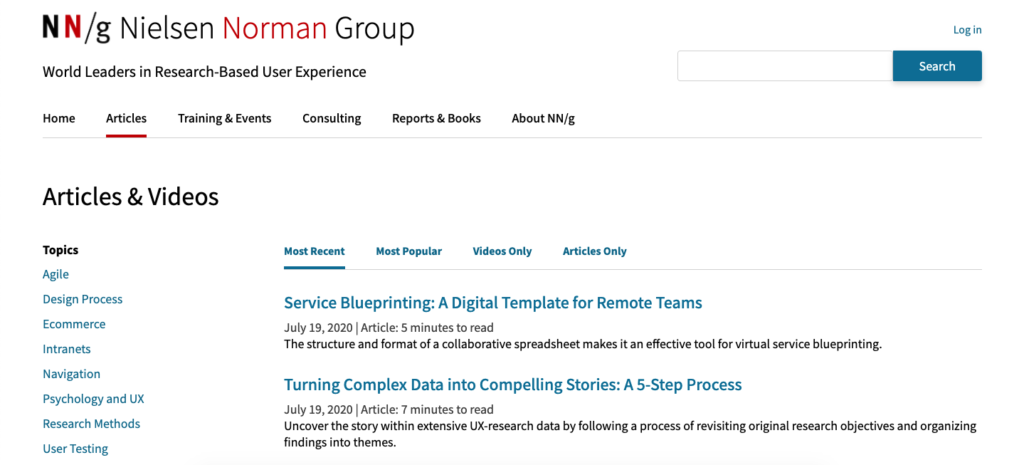Open Reports & Books section
Image resolution: width=1024 pixels, height=465 pixels.
tap(436, 118)
